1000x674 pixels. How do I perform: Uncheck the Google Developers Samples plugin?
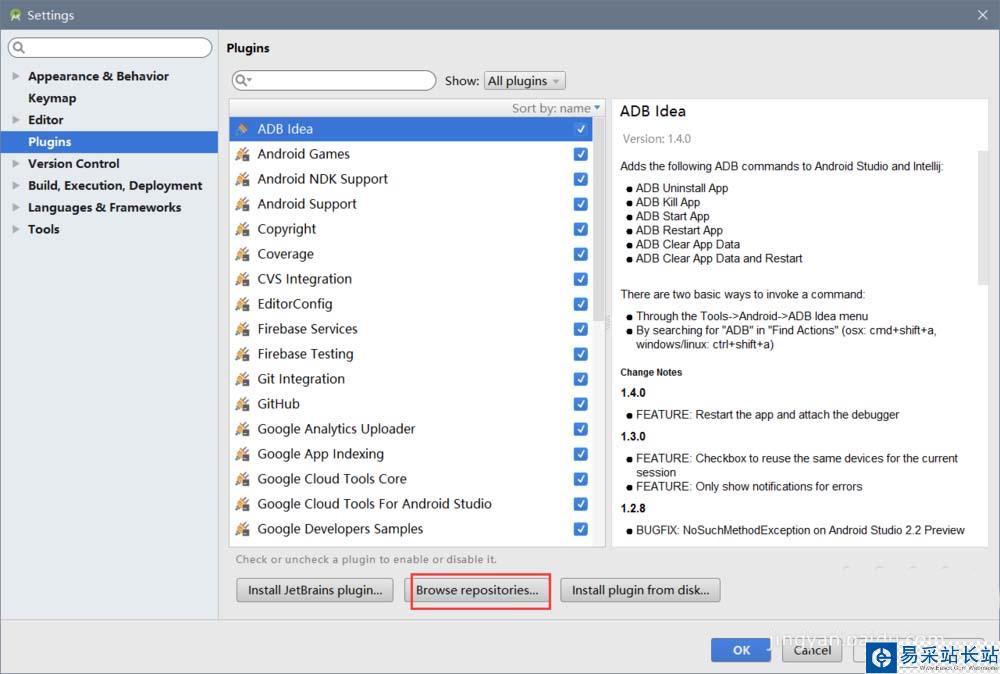(x=580, y=529)
